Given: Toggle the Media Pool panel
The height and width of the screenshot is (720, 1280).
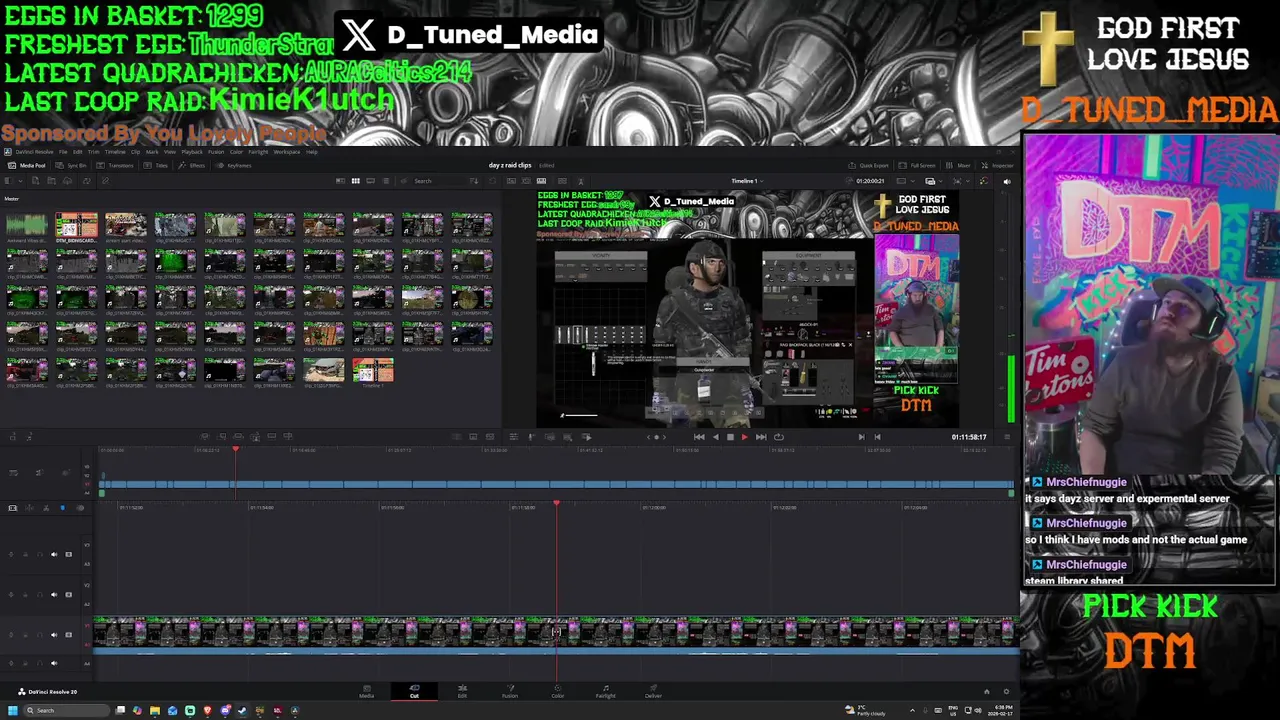Looking at the screenshot, I should coord(27,165).
